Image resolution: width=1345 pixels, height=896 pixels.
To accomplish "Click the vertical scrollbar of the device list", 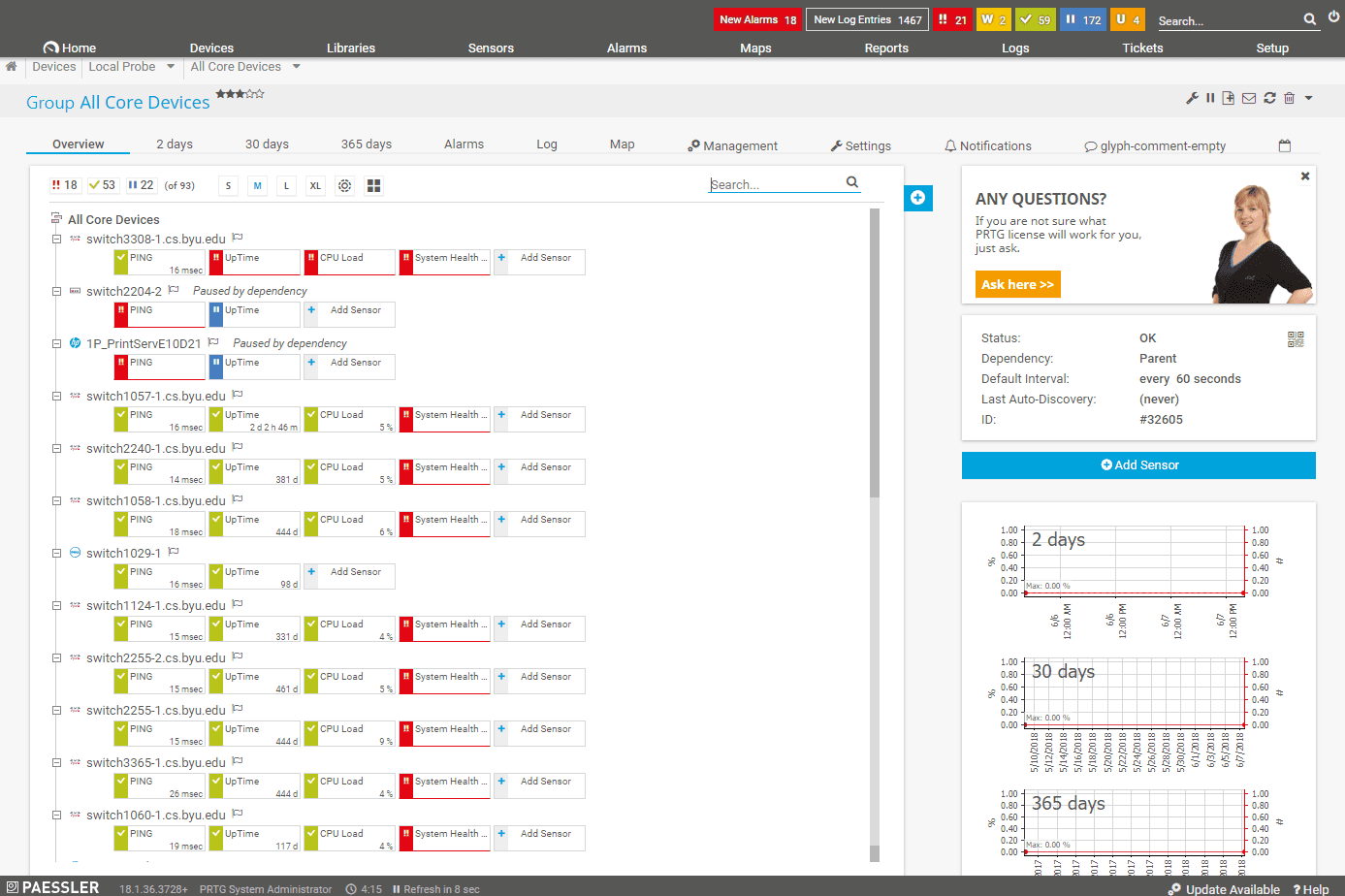I will tap(875, 353).
